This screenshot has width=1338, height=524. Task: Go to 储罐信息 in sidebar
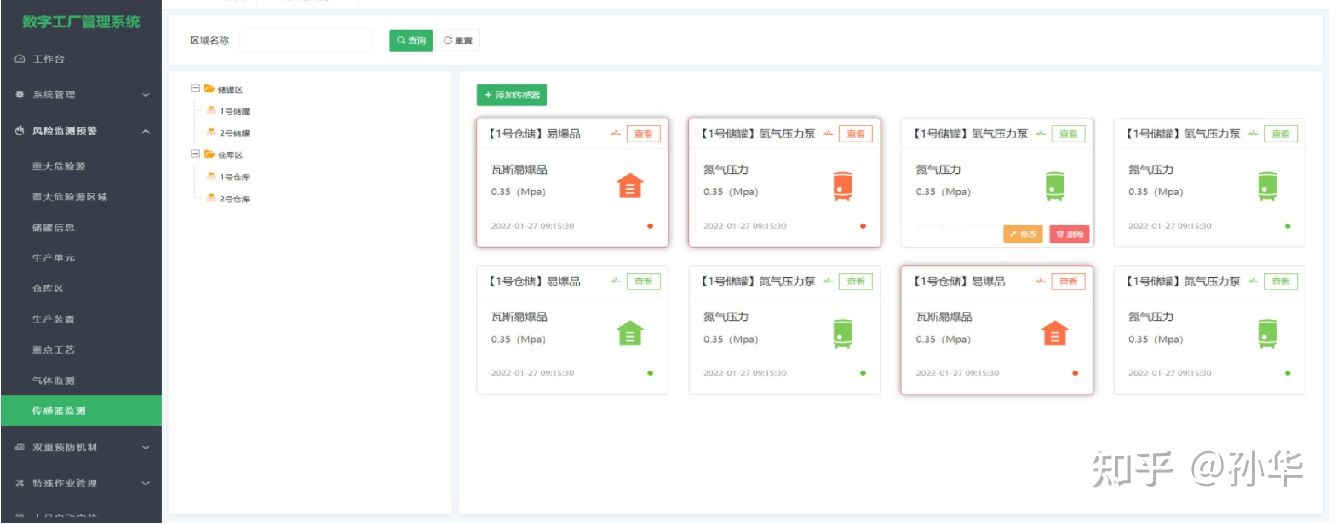tap(81, 227)
